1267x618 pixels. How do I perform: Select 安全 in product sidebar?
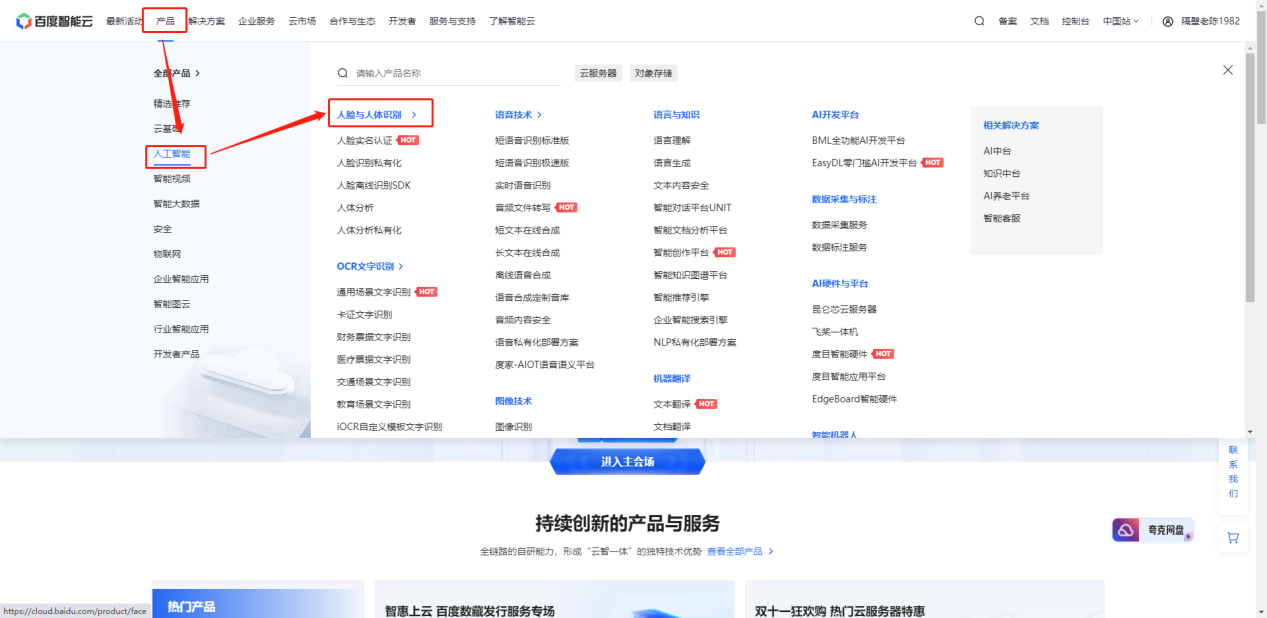[x=163, y=229]
